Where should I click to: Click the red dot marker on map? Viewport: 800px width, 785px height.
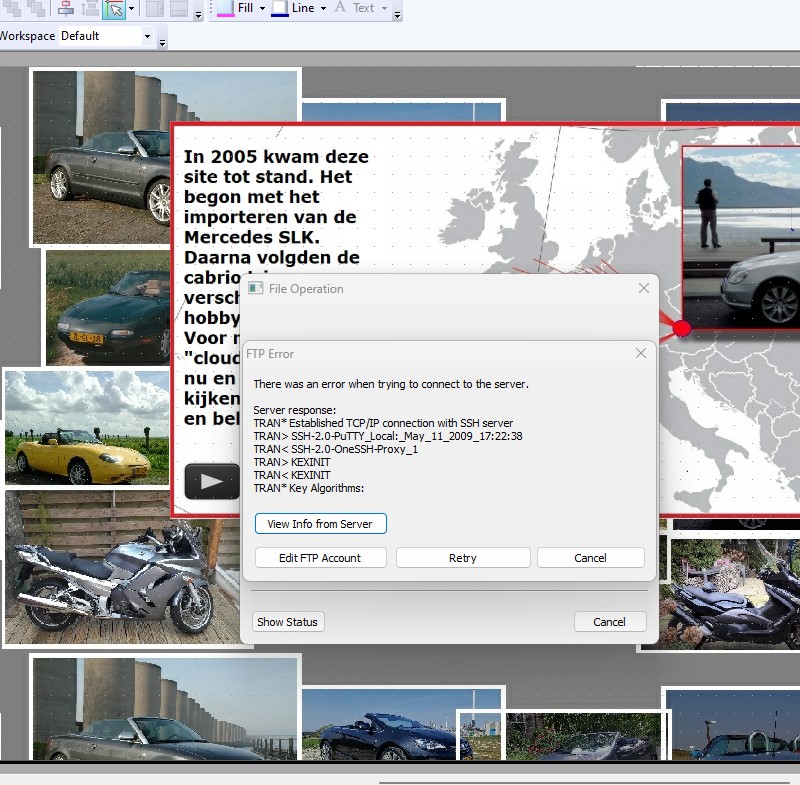point(682,328)
